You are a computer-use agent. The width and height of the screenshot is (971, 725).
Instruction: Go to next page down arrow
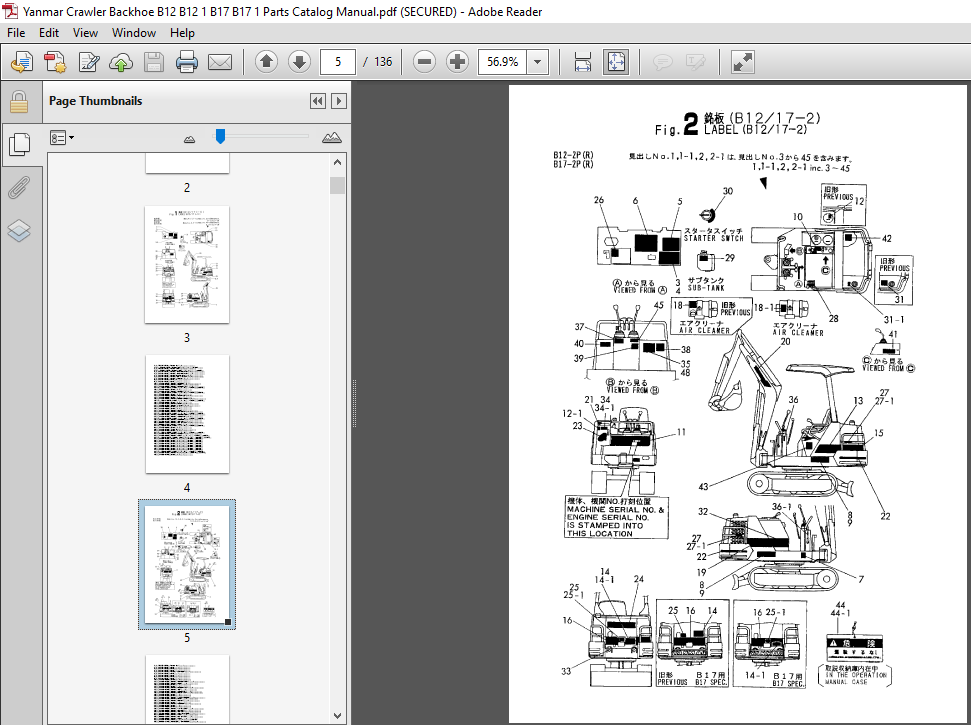click(300, 61)
